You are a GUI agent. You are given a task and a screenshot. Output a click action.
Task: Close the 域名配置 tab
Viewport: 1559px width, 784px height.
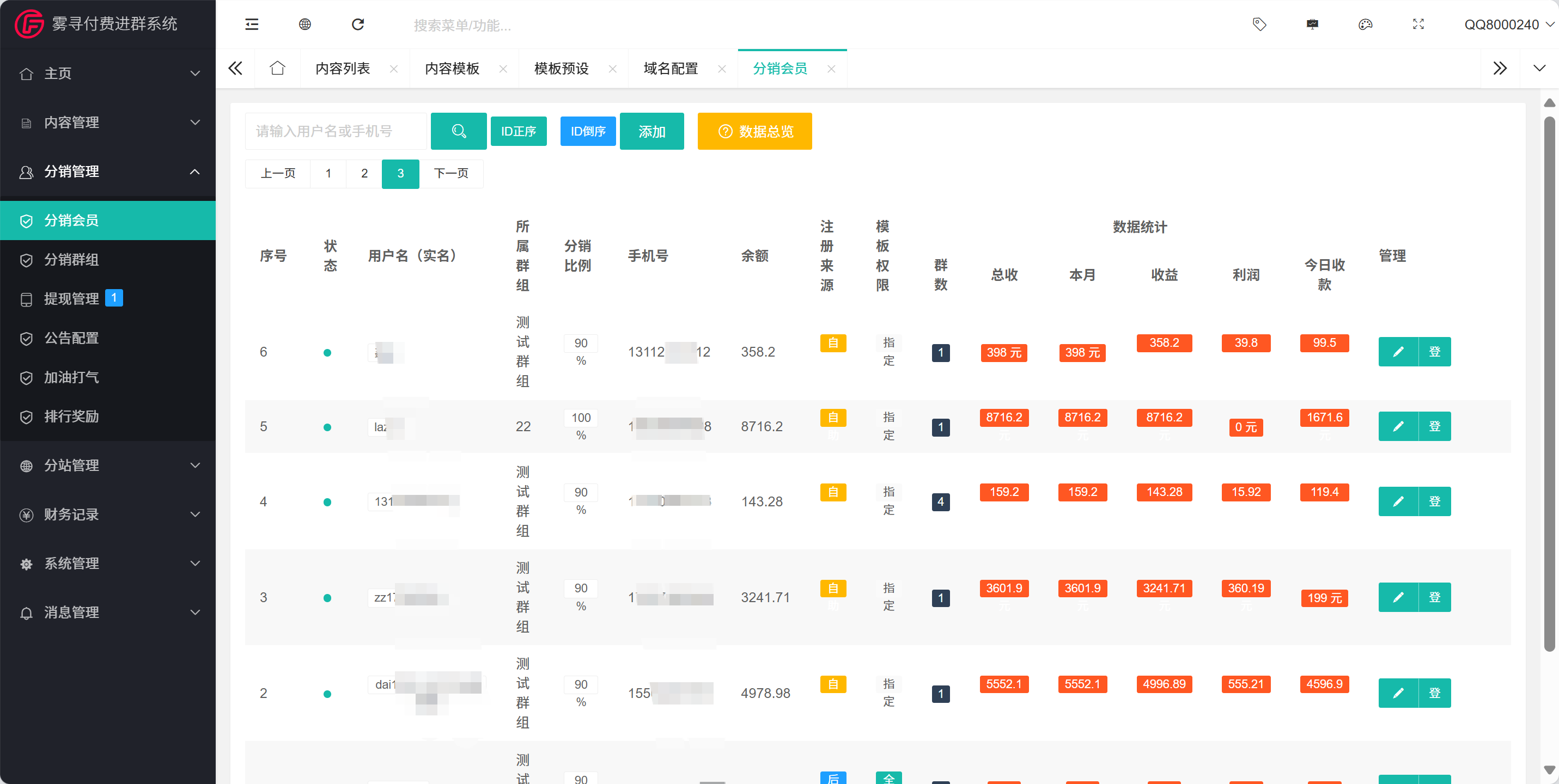point(721,69)
